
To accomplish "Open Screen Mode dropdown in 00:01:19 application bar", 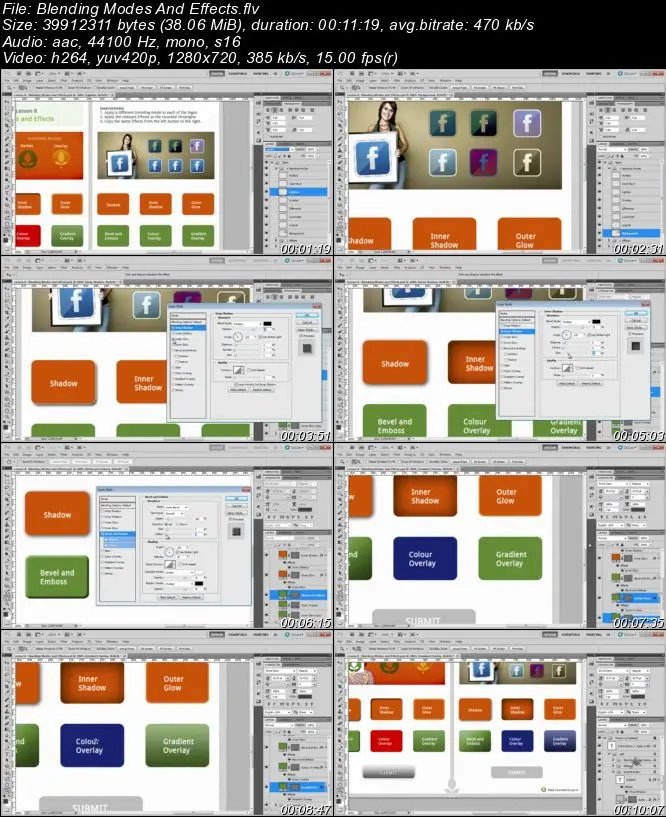I will [x=81, y=73].
